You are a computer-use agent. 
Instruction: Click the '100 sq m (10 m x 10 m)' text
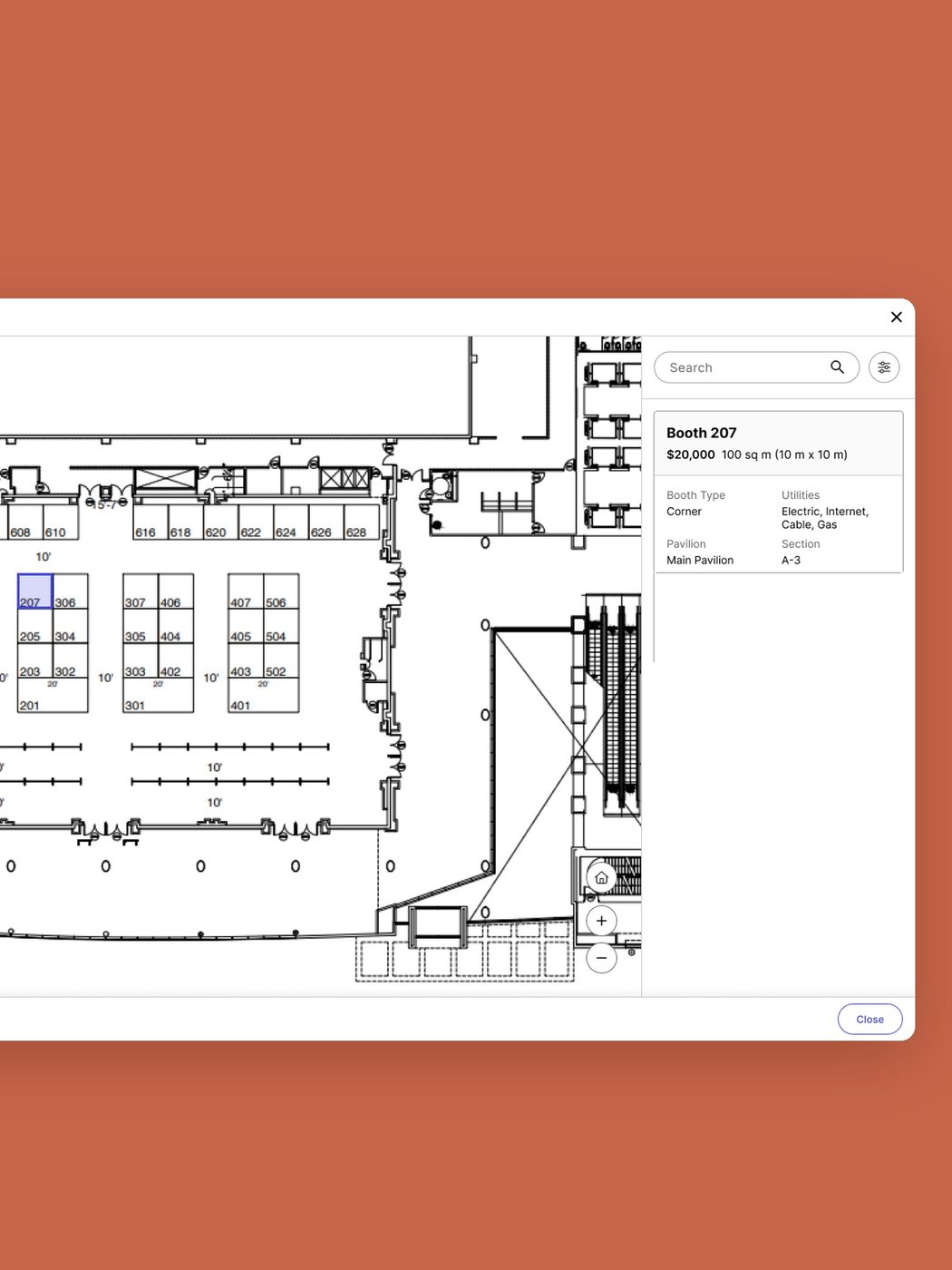(x=784, y=454)
